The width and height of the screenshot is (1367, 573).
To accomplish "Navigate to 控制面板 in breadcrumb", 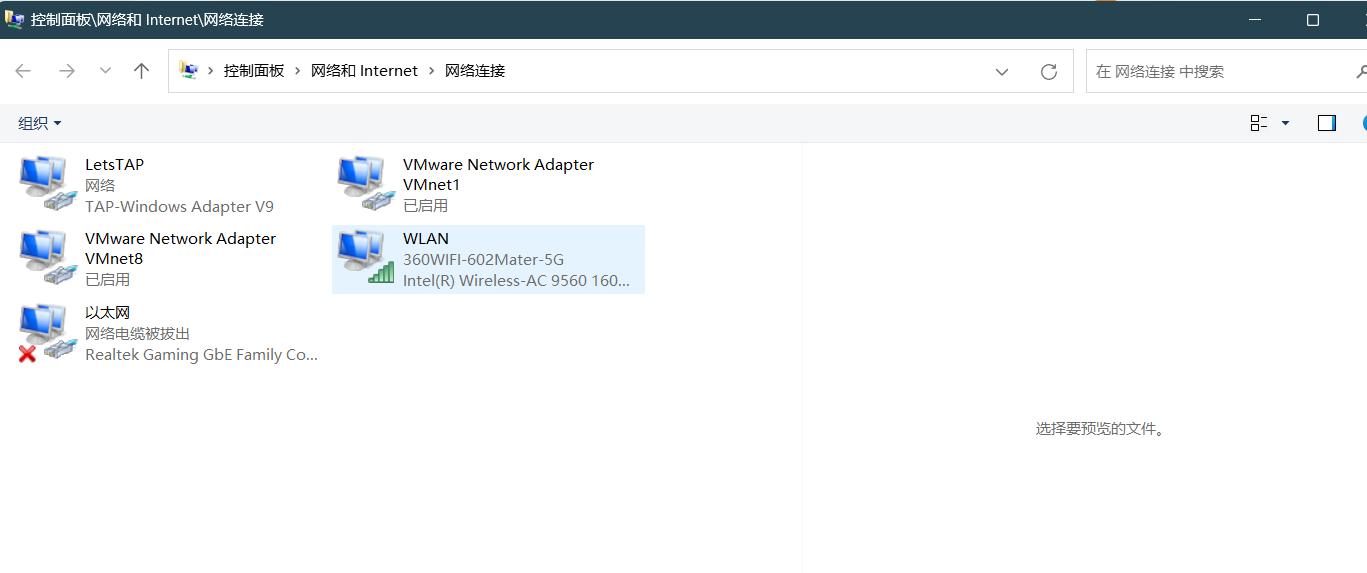I will click(x=254, y=71).
